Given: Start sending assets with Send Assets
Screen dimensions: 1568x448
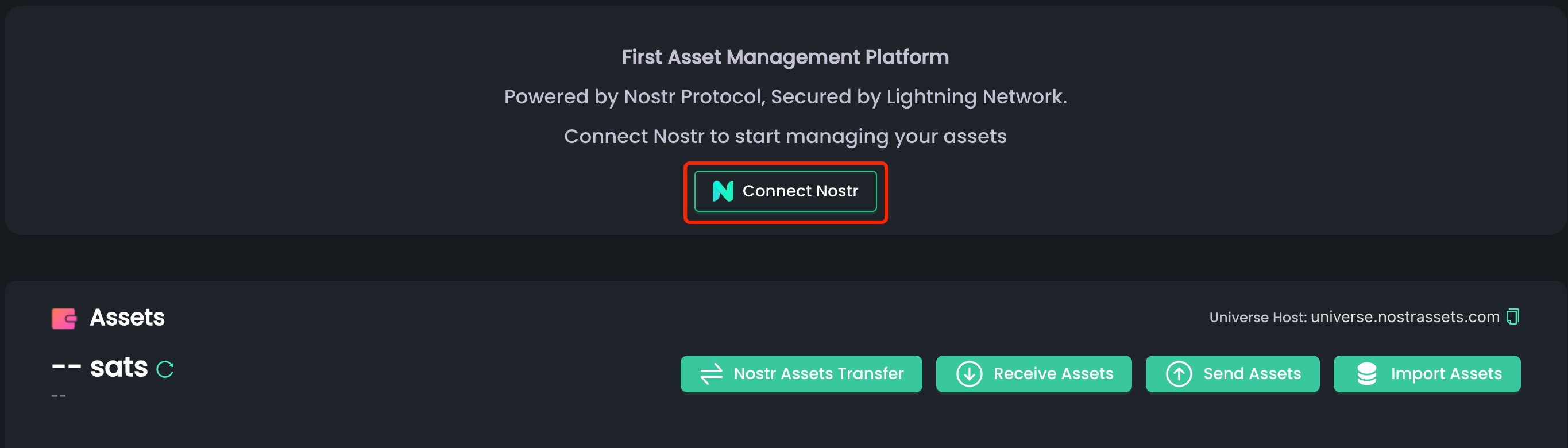Looking at the screenshot, I should pos(1233,374).
